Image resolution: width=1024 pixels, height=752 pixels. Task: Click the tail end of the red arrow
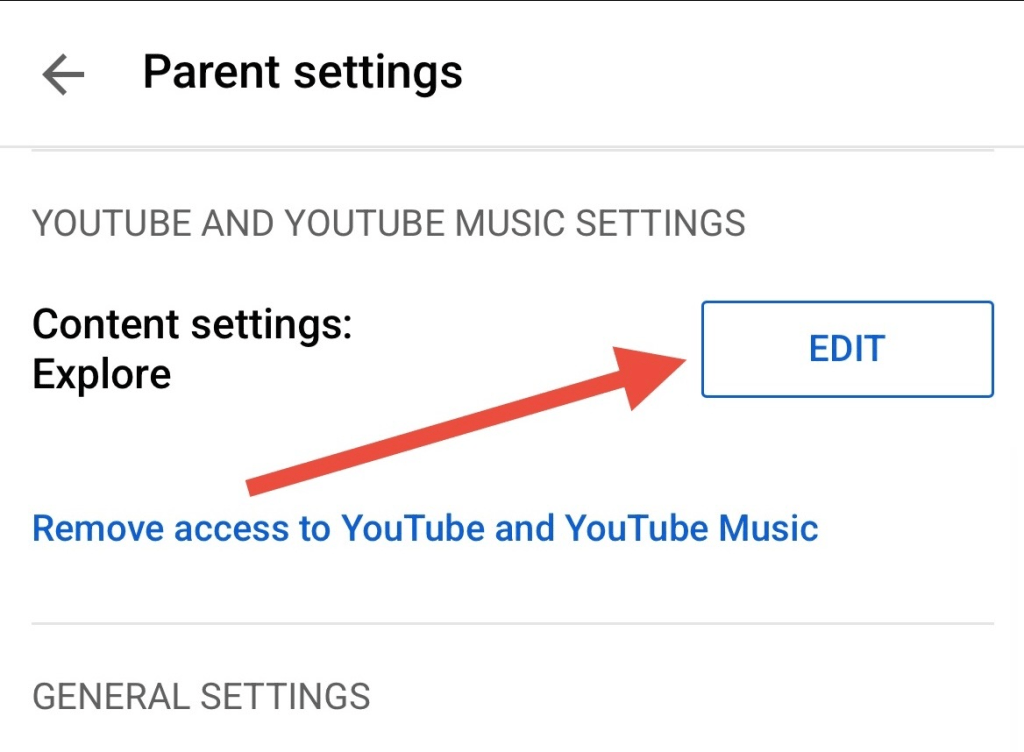[252, 487]
